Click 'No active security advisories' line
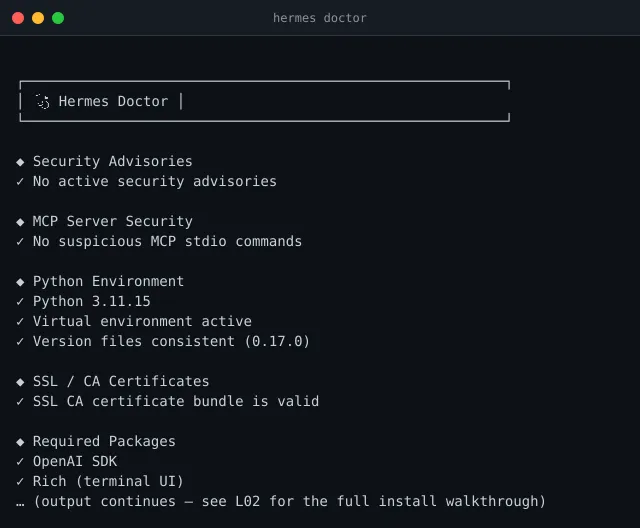This screenshot has height=528, width=640. click(x=155, y=182)
